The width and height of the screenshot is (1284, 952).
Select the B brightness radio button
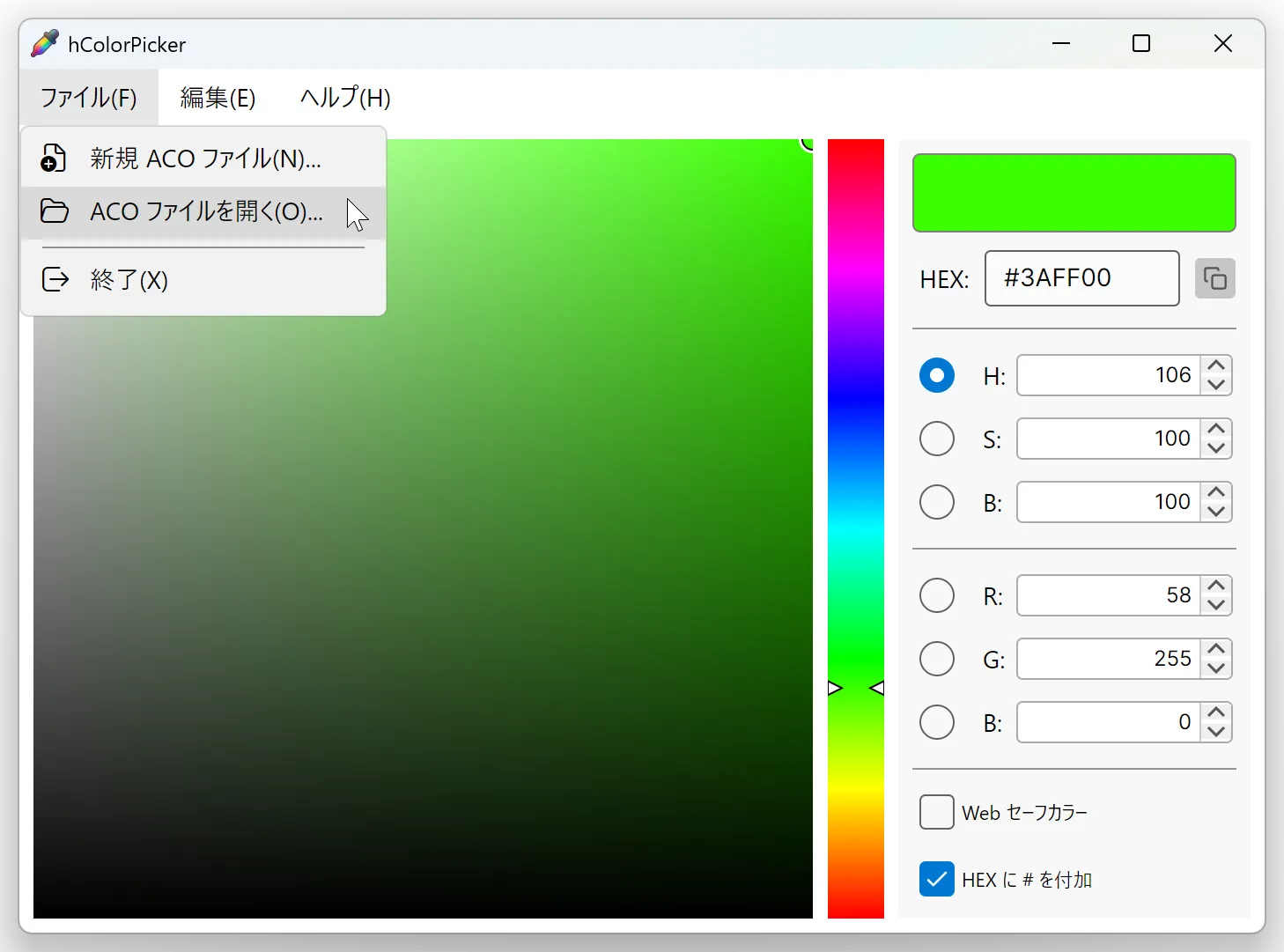[x=936, y=502]
